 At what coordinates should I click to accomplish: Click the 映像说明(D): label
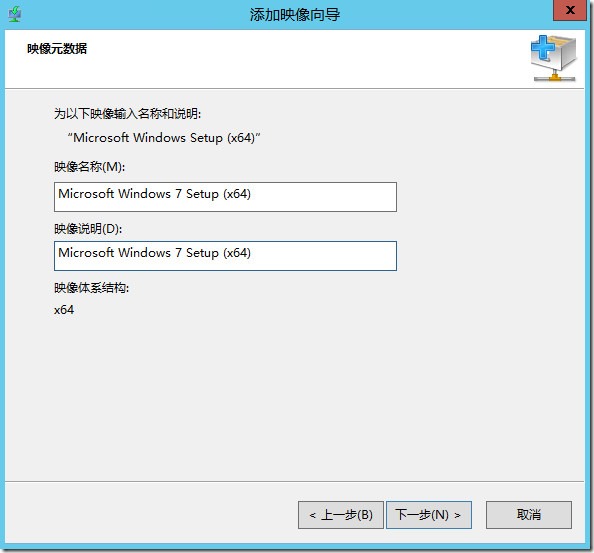coord(88,229)
